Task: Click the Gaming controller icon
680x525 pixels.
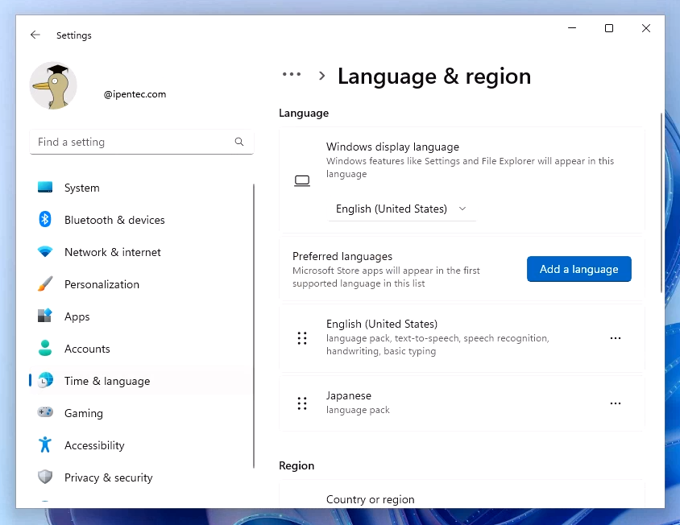Action: (x=45, y=412)
